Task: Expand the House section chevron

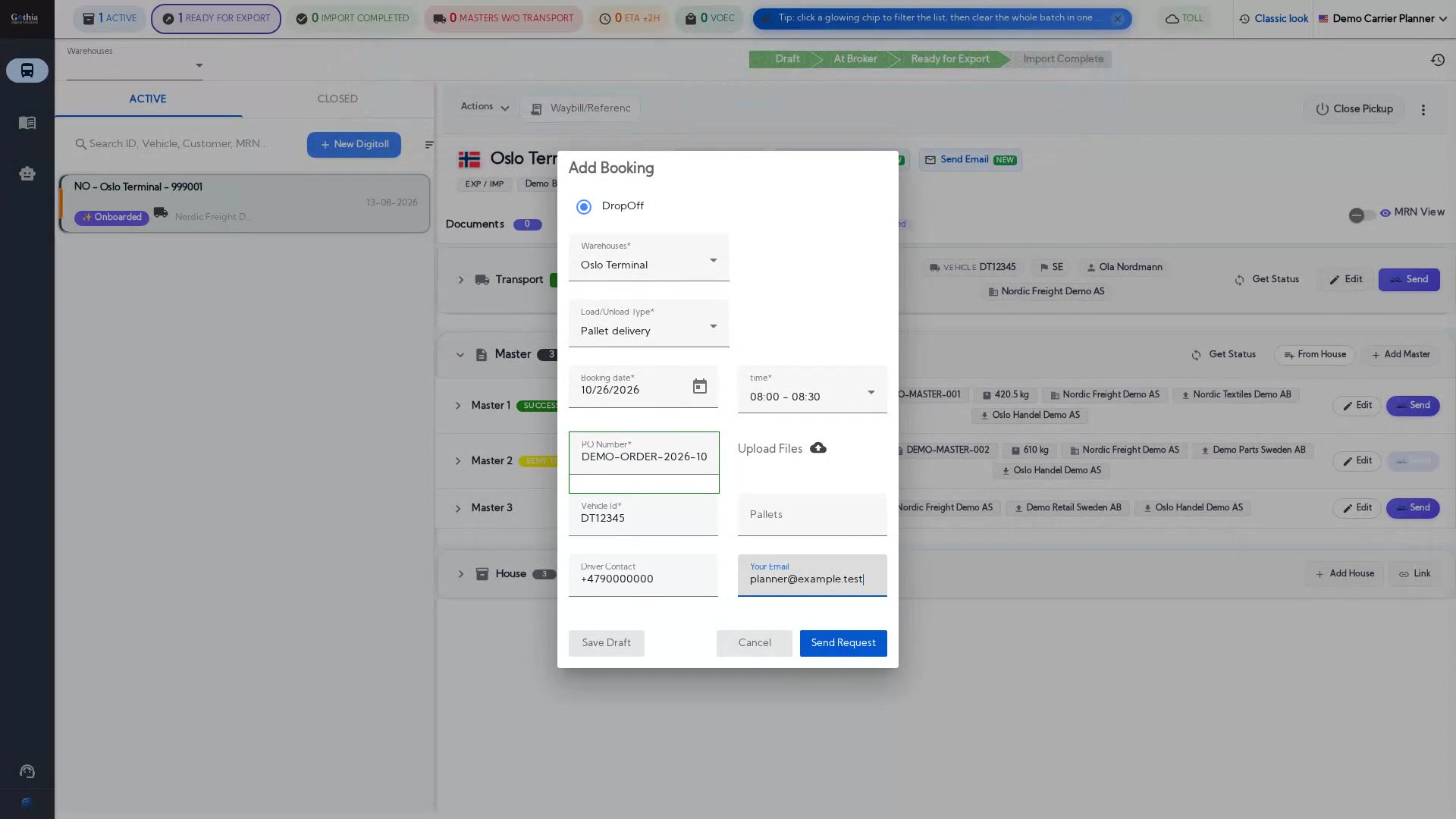Action: click(460, 574)
